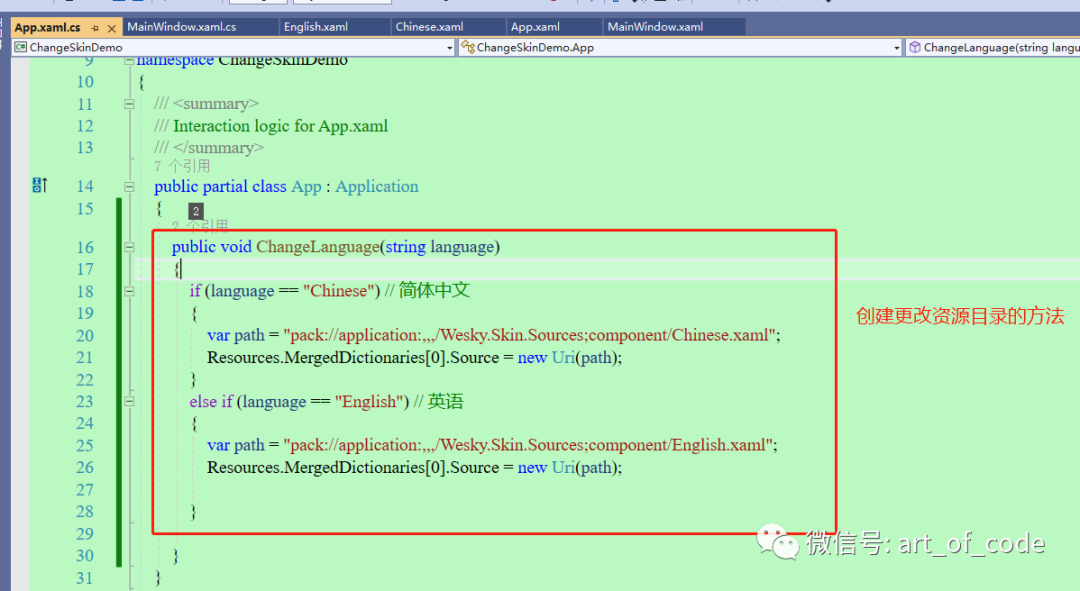Viewport: 1080px width, 591px height.
Task: Click the inheritance margin glyph on line 14
Action: (x=40, y=185)
